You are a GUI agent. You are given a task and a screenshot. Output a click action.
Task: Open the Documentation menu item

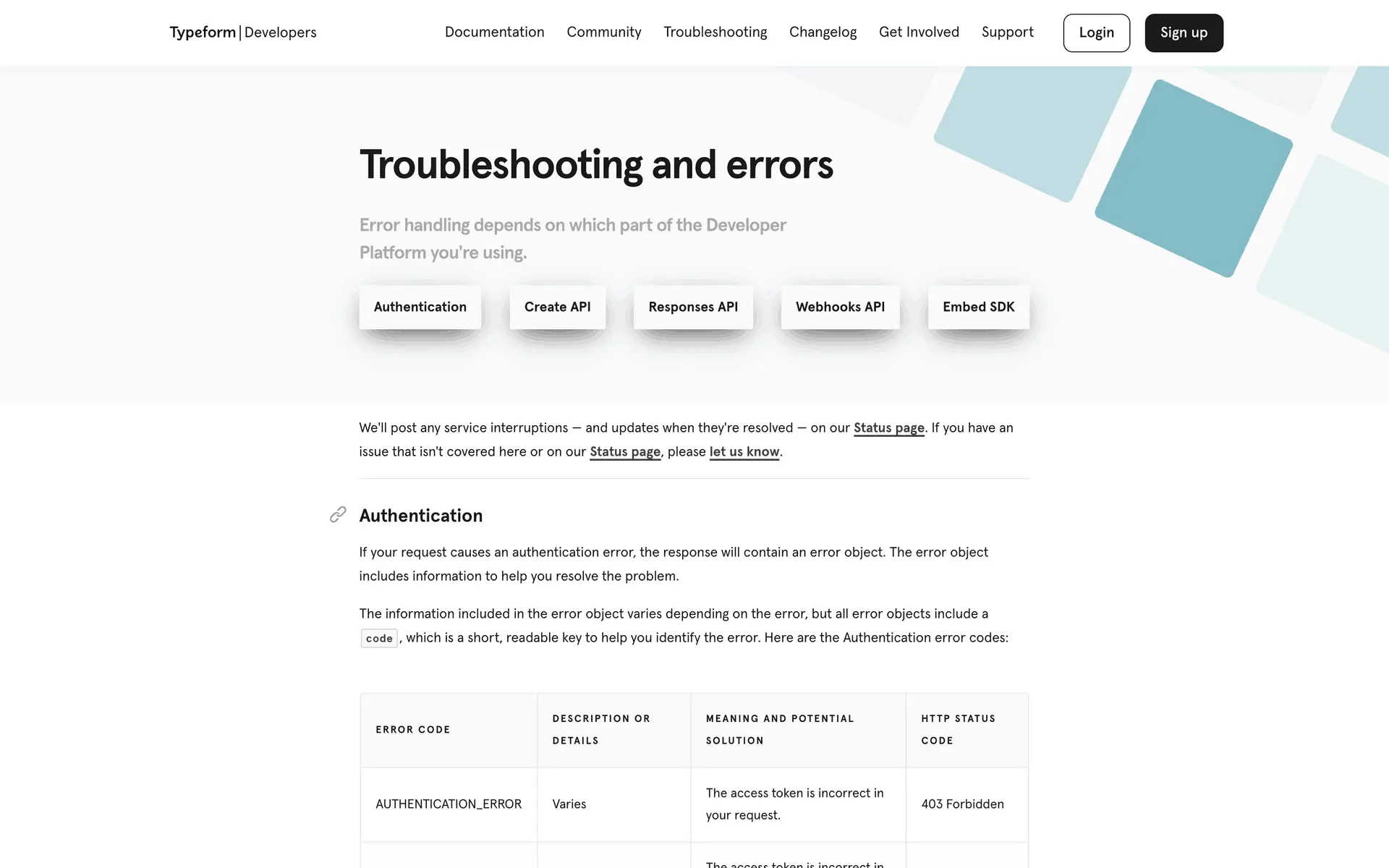click(x=494, y=33)
